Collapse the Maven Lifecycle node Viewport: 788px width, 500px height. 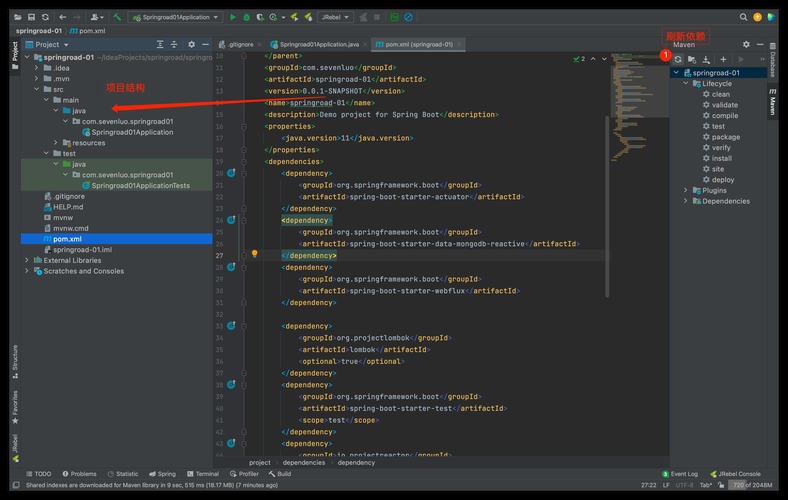[x=686, y=83]
